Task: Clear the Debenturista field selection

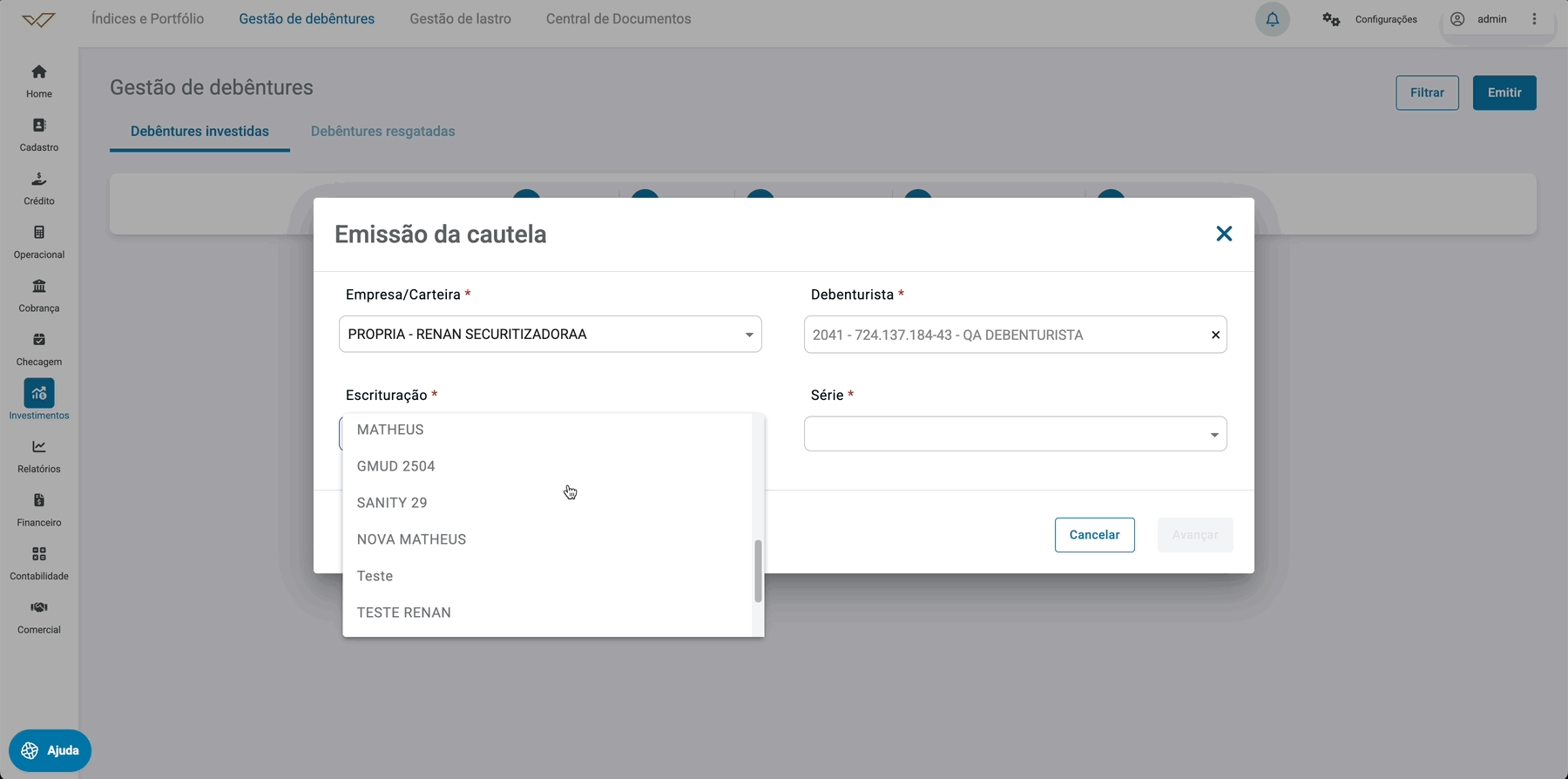Action: click(x=1215, y=335)
